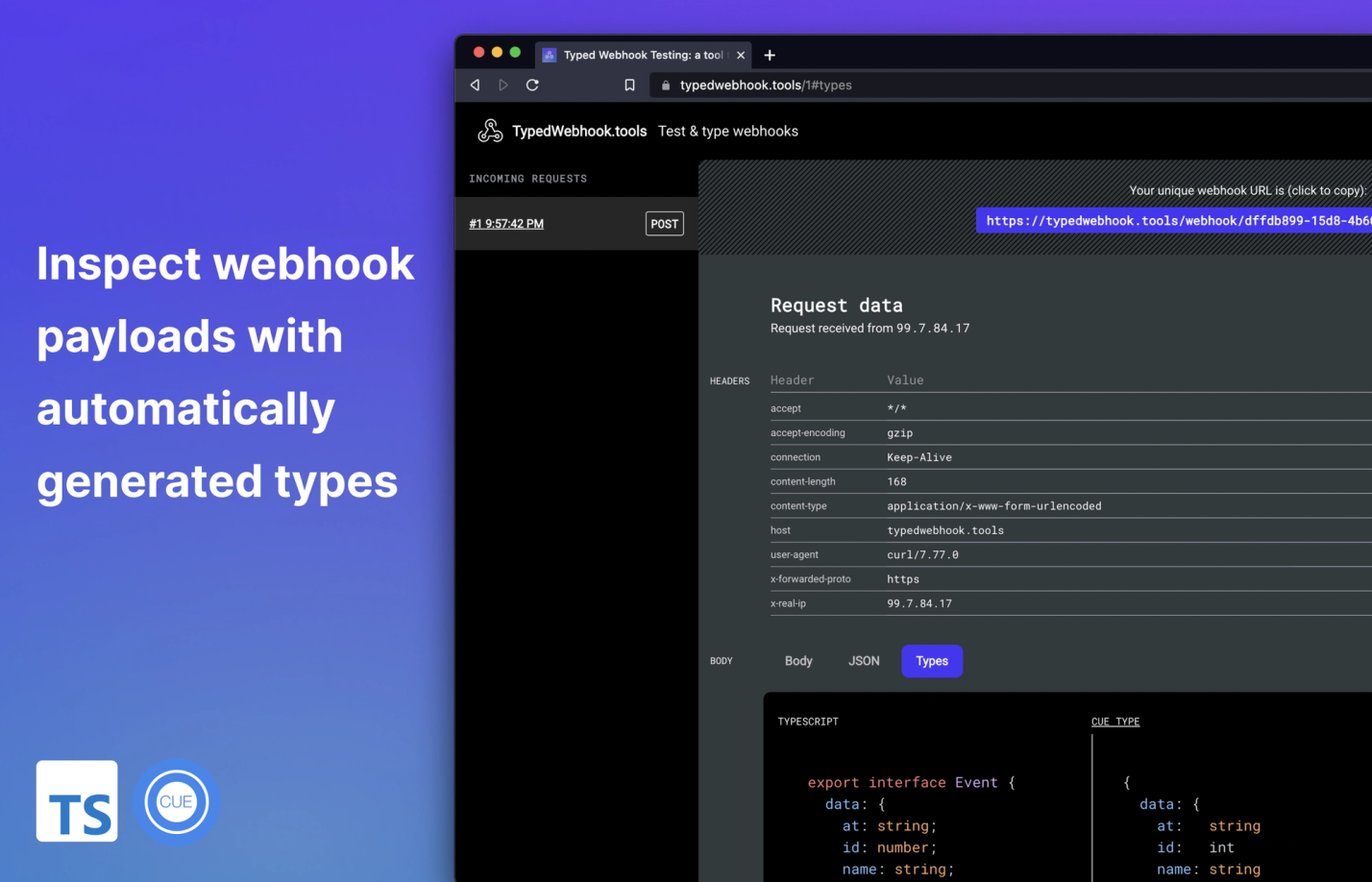The width and height of the screenshot is (1372, 882).
Task: Select the Typed Webhook Testing favicon
Action: point(549,55)
